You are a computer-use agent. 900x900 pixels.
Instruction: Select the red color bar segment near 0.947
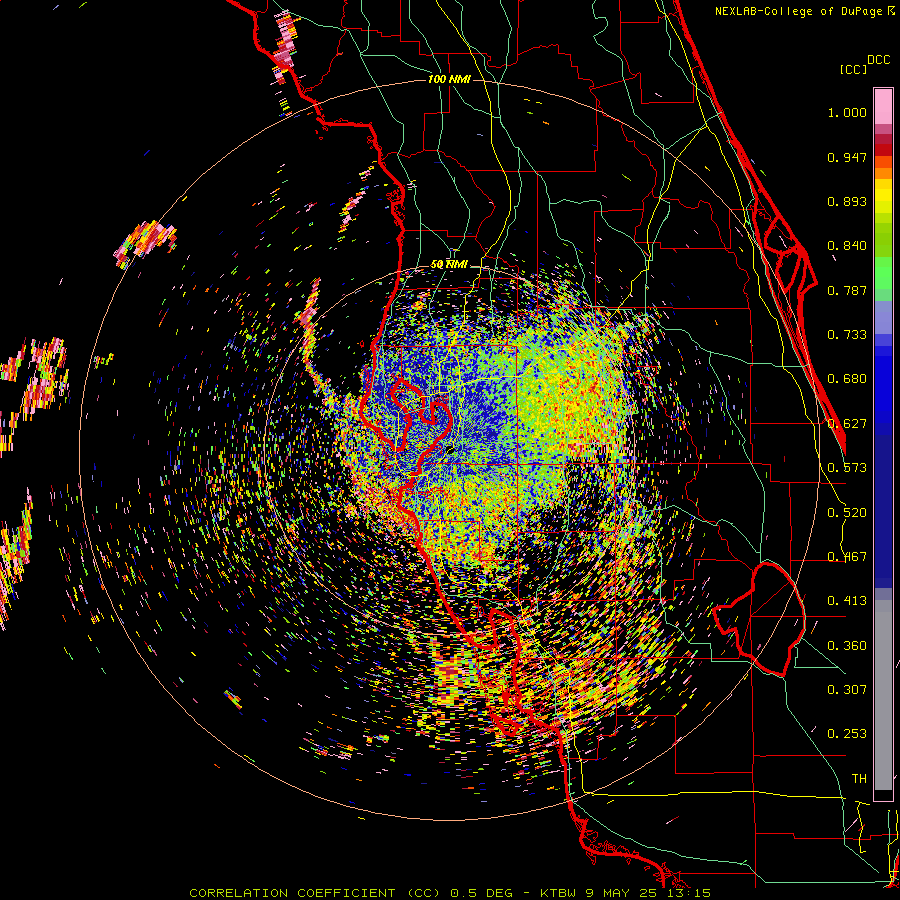point(883,150)
